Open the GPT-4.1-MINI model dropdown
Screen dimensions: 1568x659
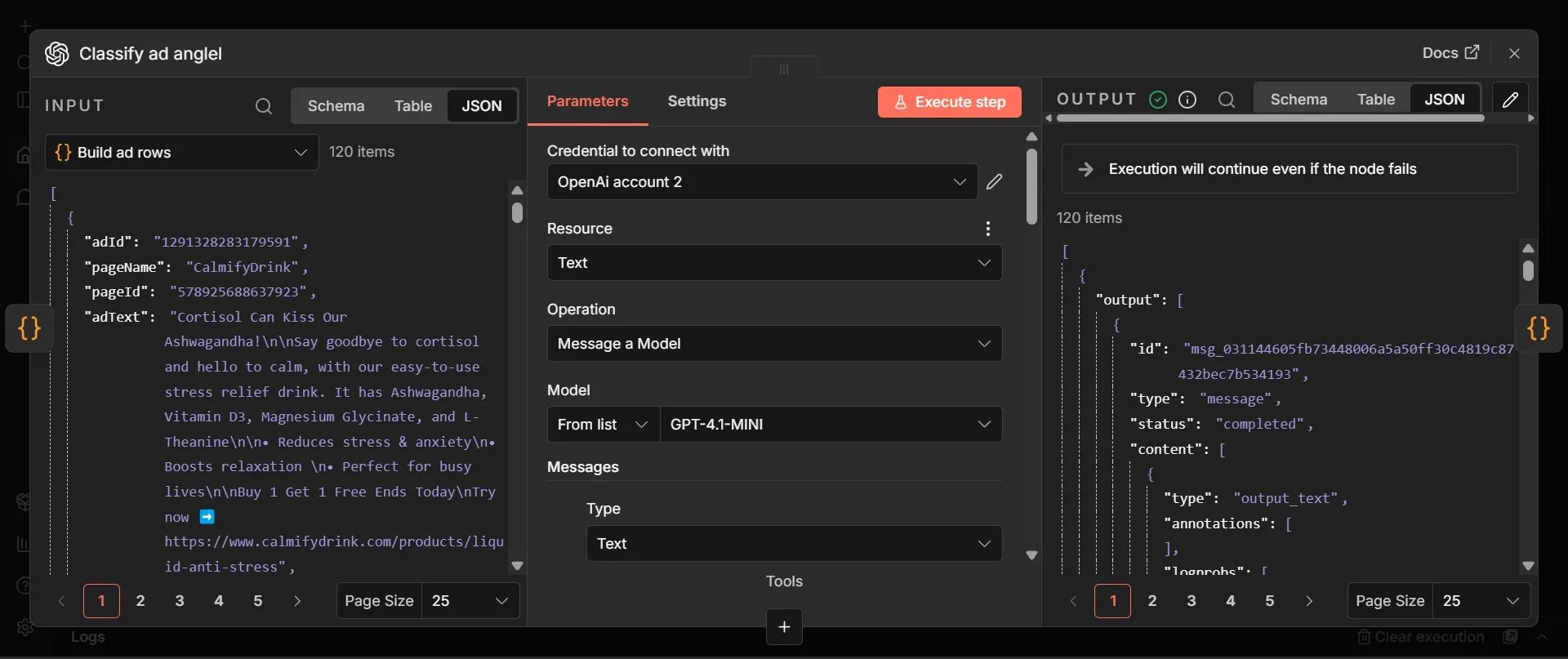coord(831,425)
